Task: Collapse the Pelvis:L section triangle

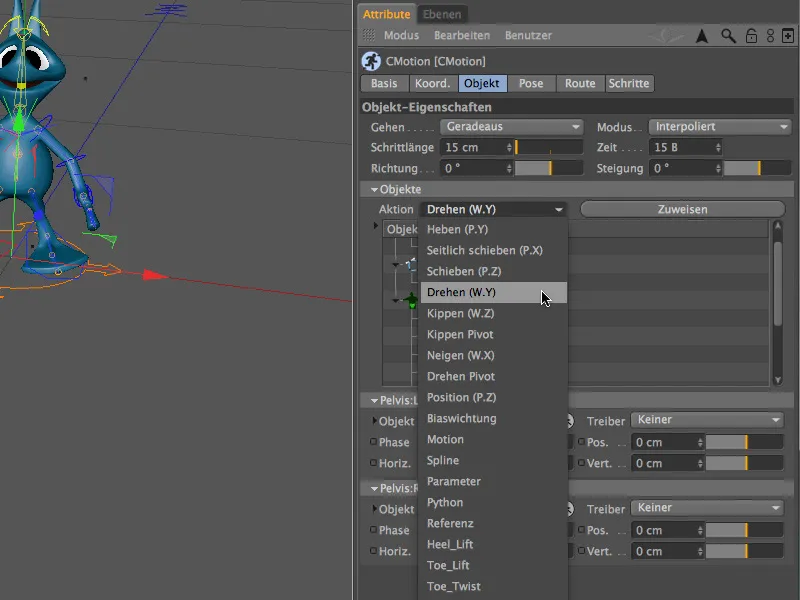Action: pyautogui.click(x=374, y=401)
